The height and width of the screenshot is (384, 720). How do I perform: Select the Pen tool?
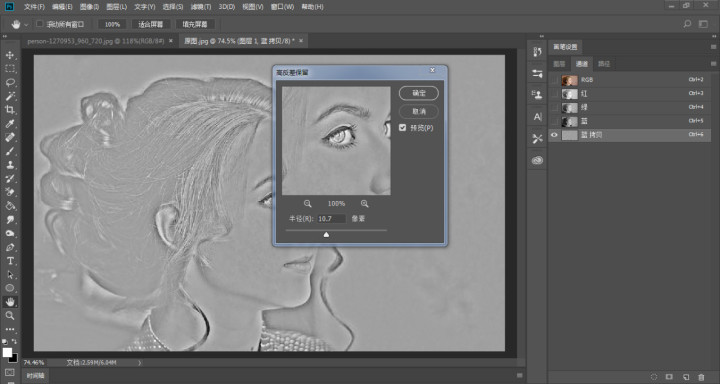click(x=10, y=247)
